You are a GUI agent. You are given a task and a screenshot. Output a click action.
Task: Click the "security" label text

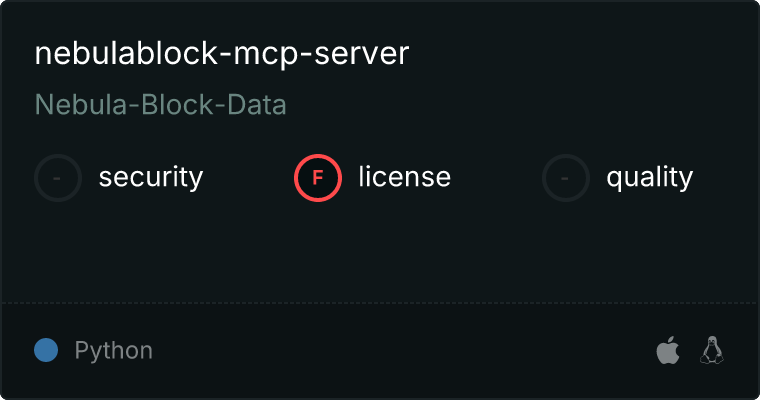[151, 178]
